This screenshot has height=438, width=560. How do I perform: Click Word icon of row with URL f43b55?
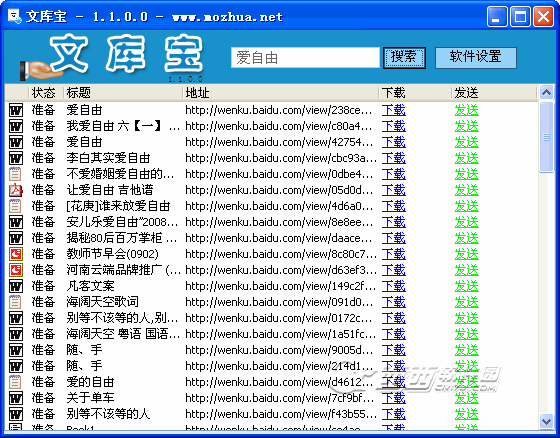(16, 414)
